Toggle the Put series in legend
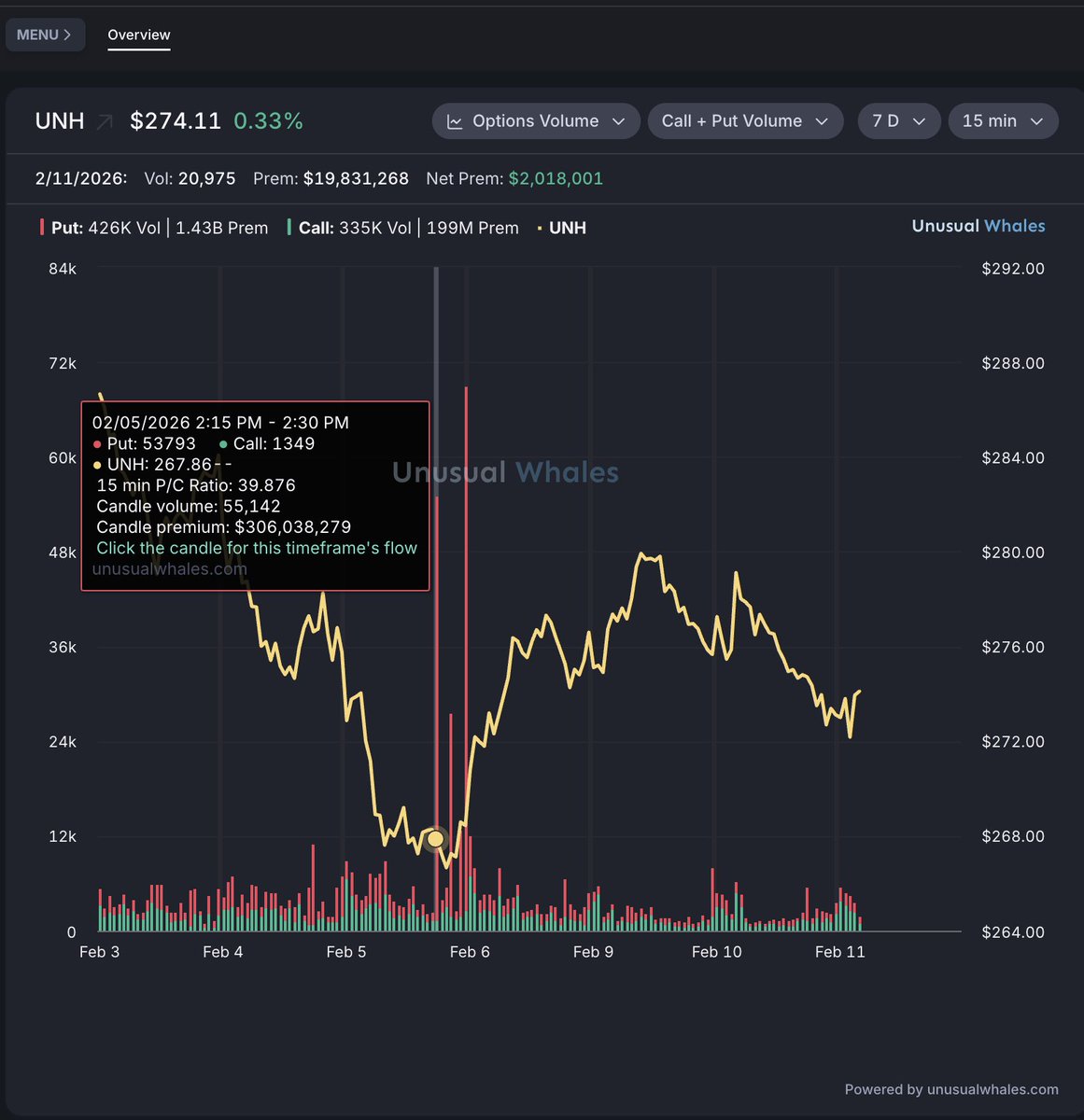Screen dimensions: 1084x1120 154,228
